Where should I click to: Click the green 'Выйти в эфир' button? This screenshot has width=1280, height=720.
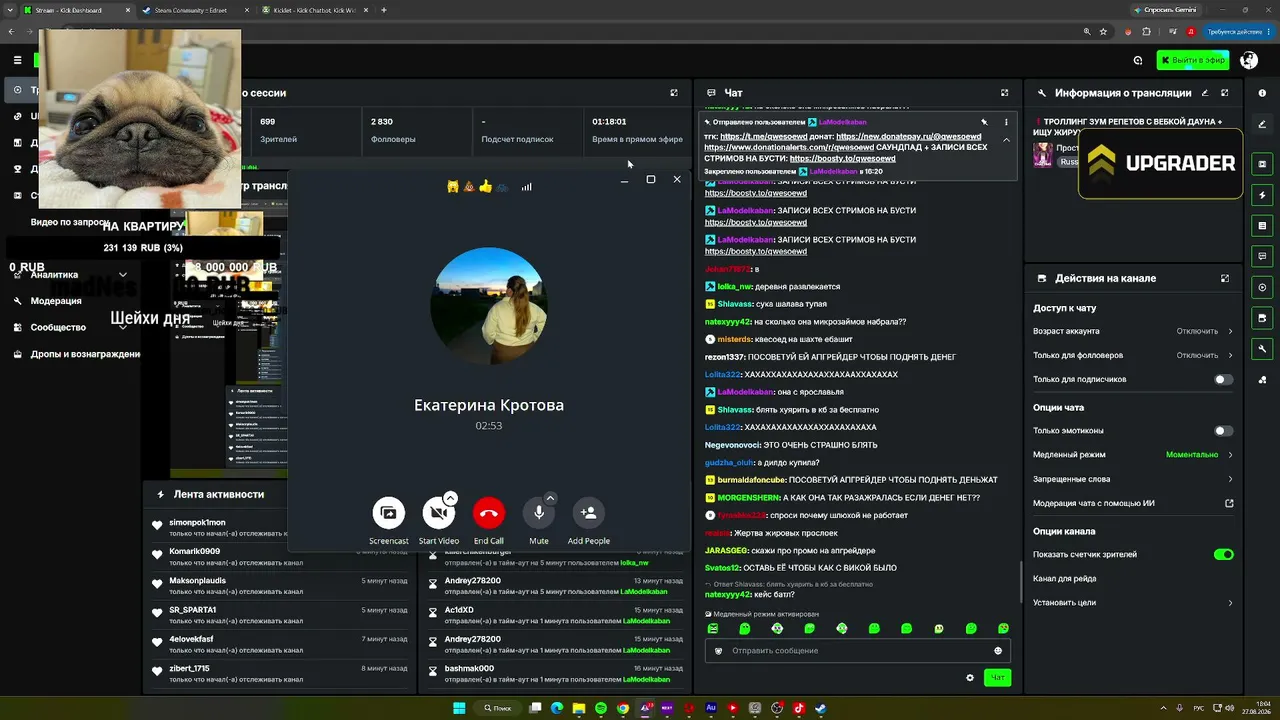pos(1193,60)
